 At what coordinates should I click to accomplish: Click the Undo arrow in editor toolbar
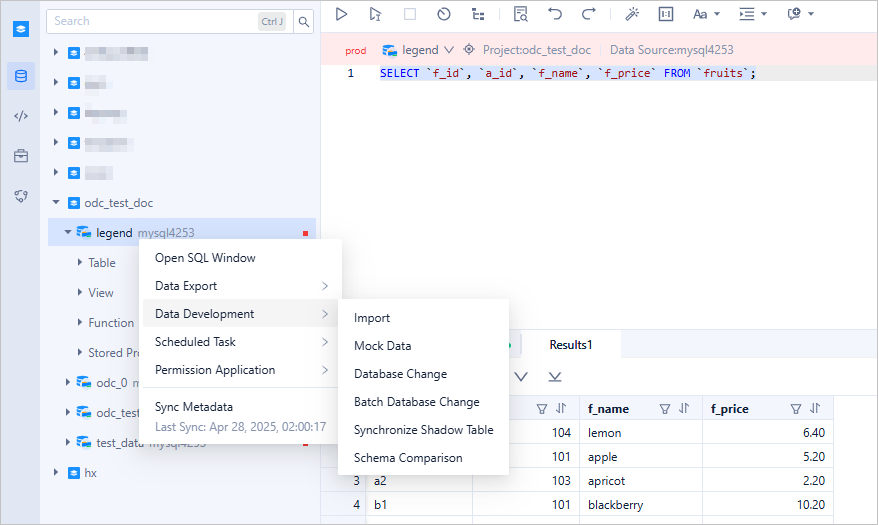tap(555, 14)
